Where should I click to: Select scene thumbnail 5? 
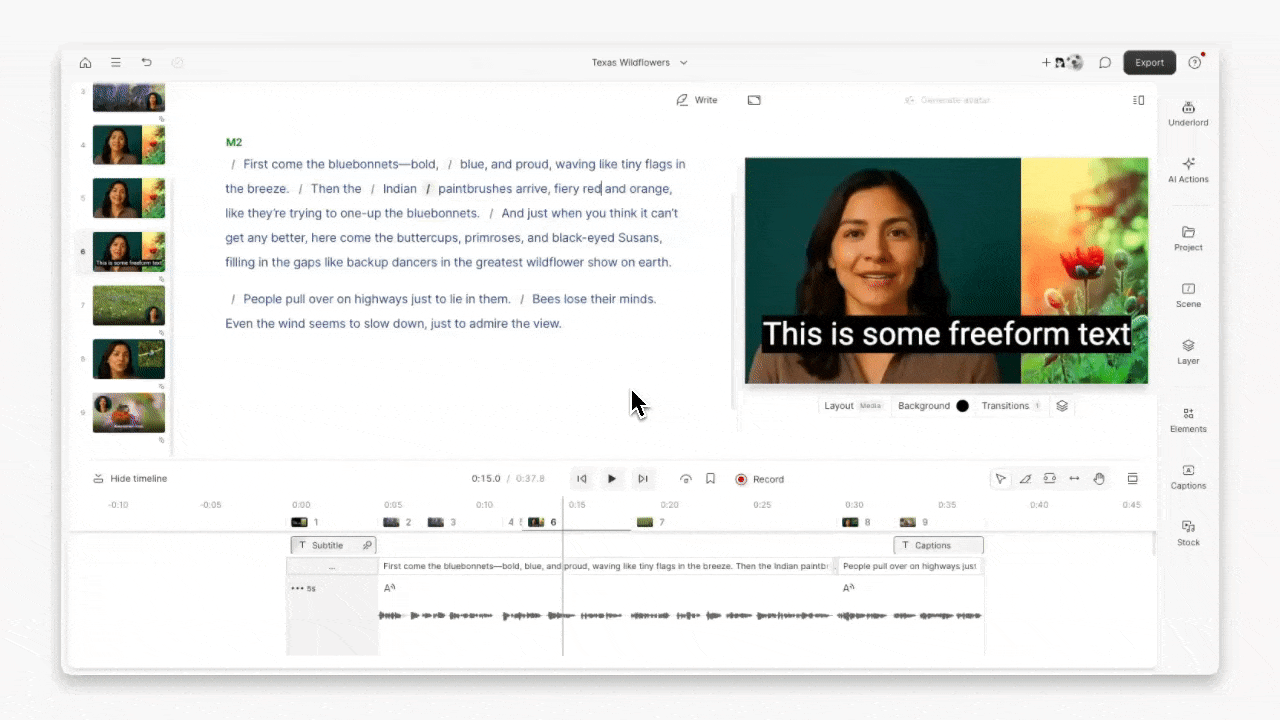(129, 198)
